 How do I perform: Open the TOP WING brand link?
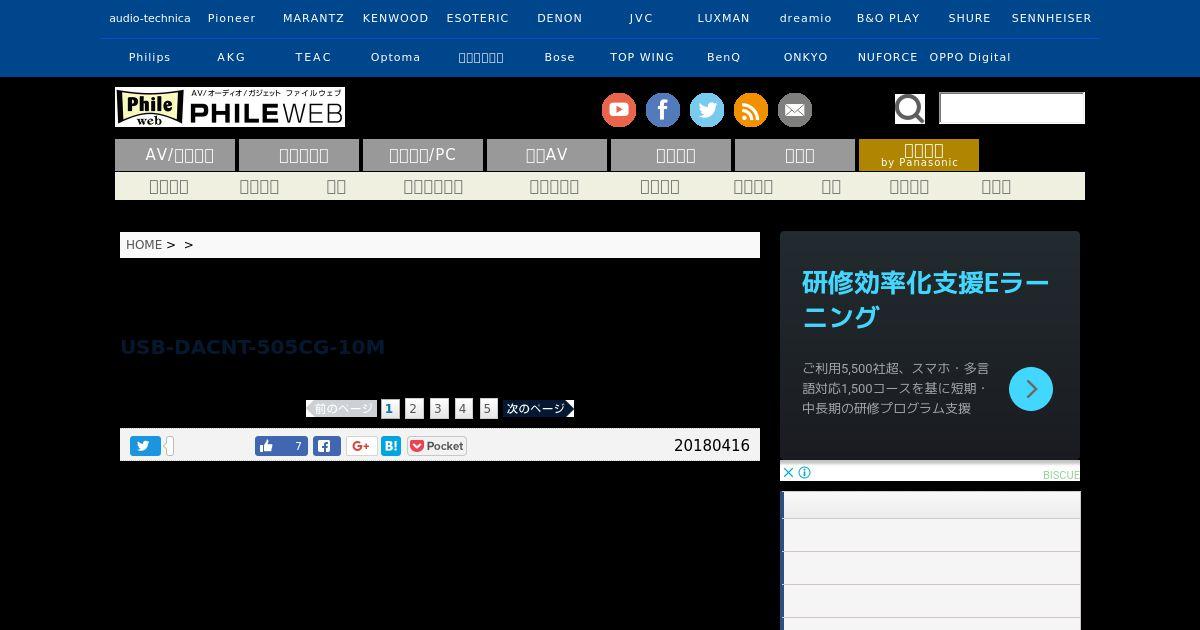642,57
